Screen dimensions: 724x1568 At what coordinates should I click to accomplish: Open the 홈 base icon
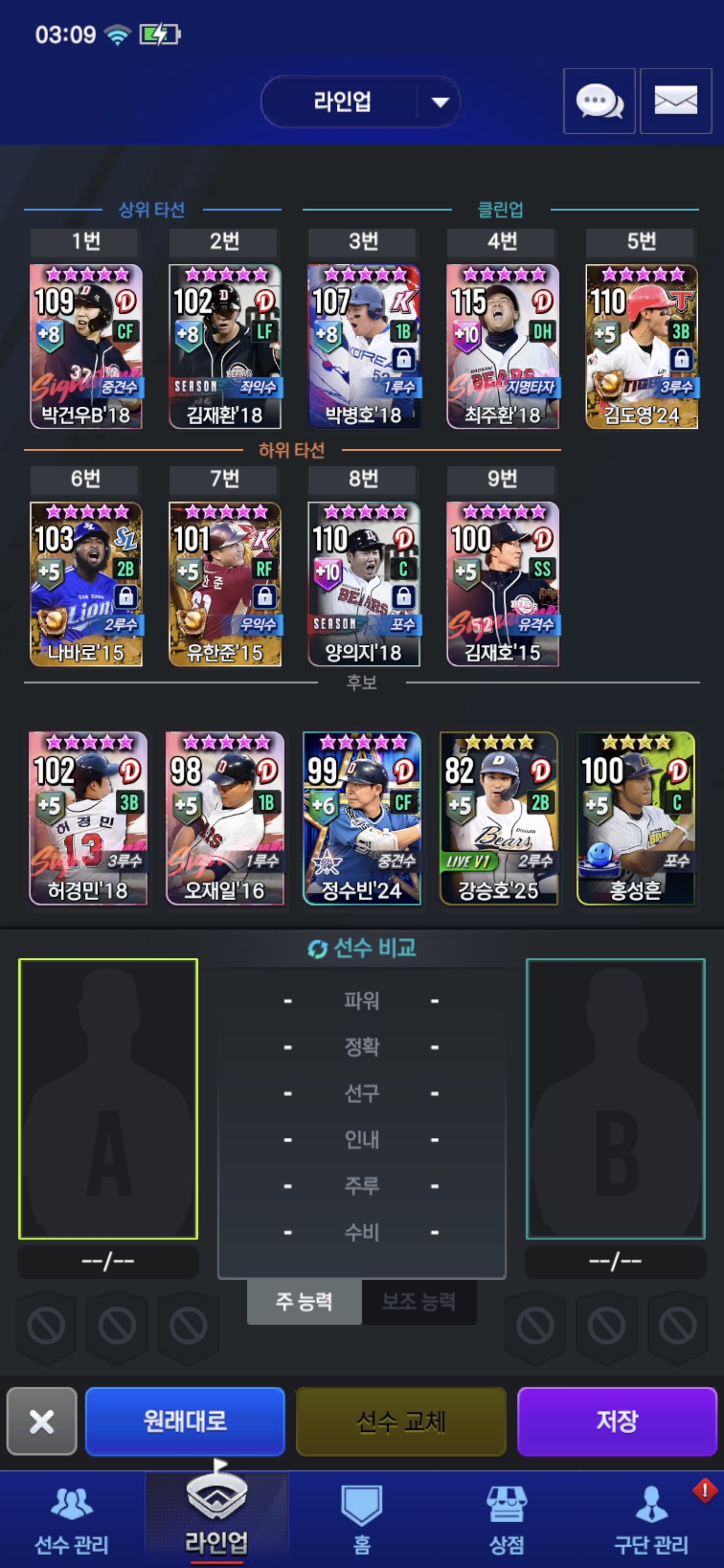pyautogui.click(x=361, y=1519)
